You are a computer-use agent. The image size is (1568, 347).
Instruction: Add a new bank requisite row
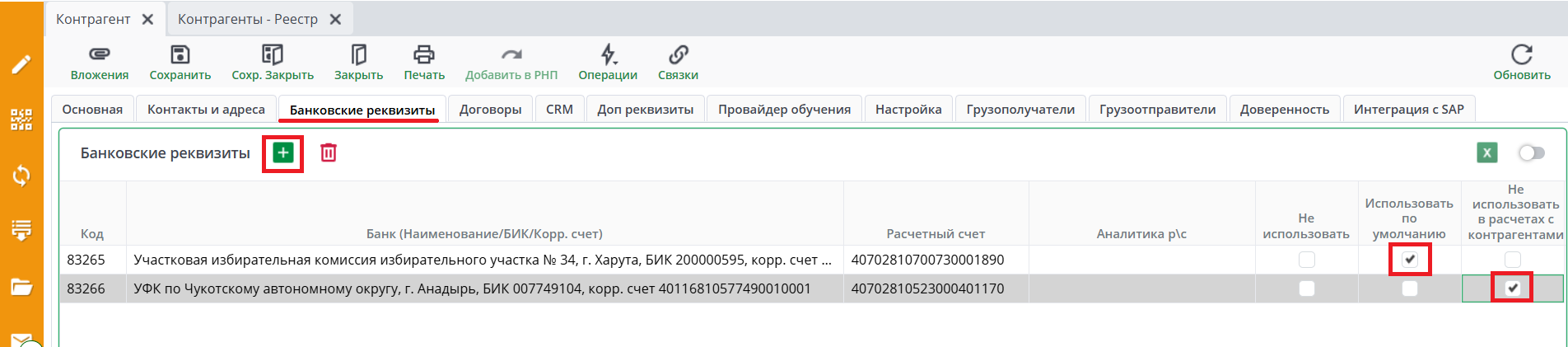[283, 152]
